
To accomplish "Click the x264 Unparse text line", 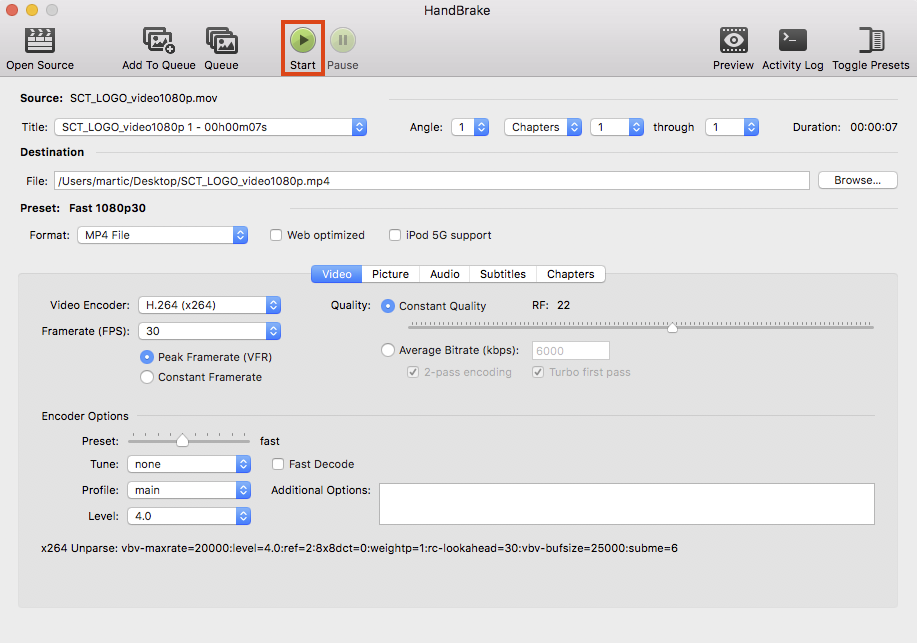I will pos(360,548).
